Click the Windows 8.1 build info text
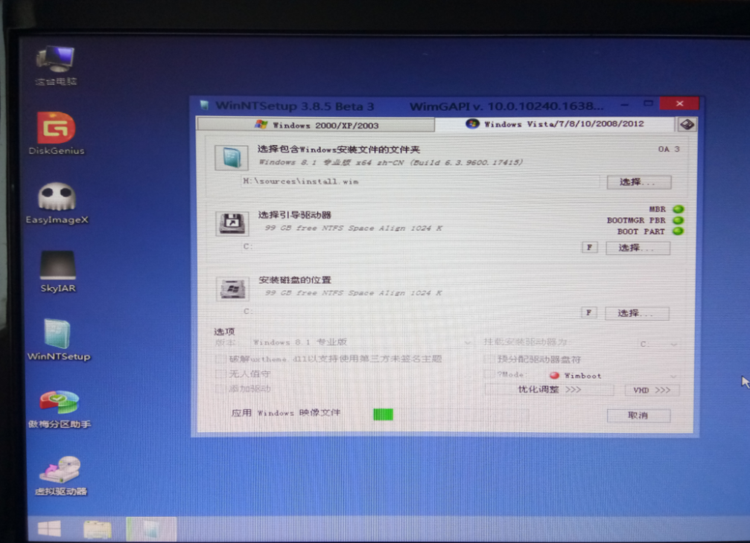Screen dimensions: 750x543 [390, 162]
